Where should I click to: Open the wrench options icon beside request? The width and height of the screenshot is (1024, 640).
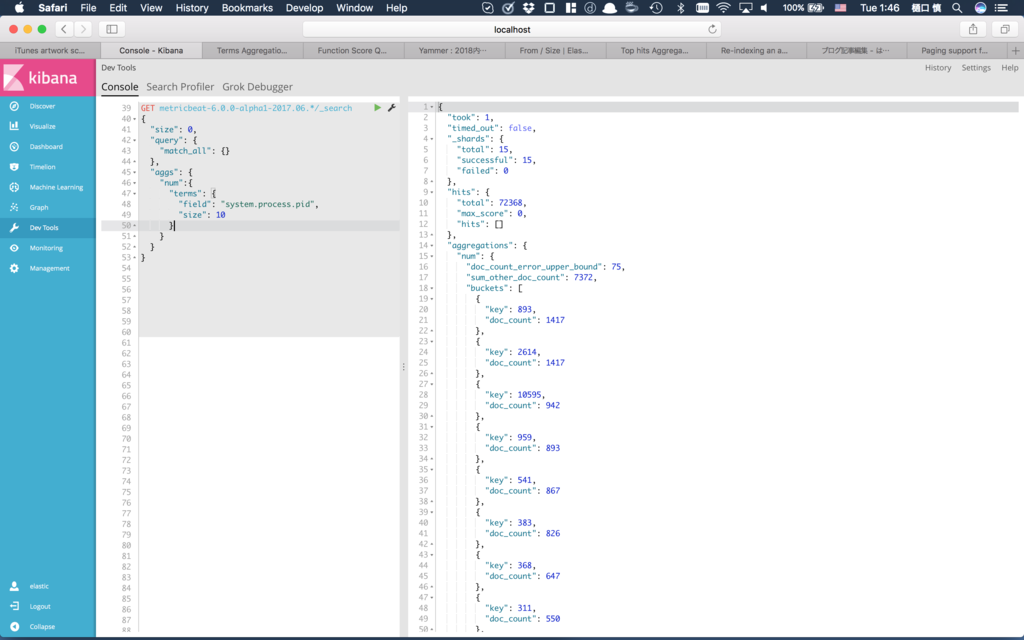392,108
